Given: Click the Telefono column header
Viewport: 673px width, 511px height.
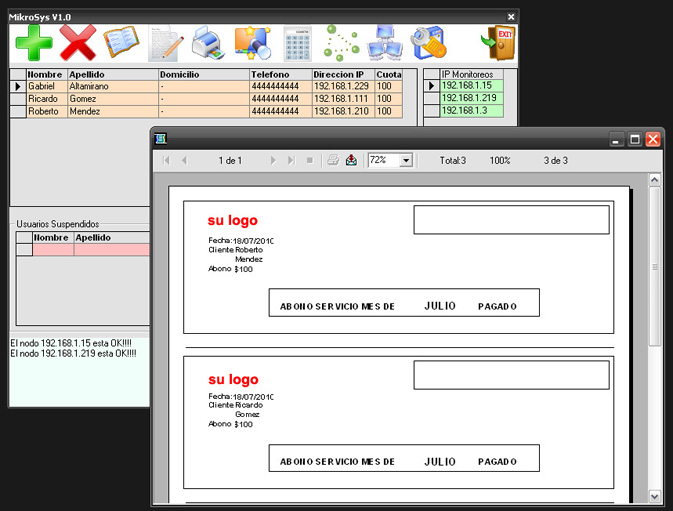Looking at the screenshot, I should [x=280, y=75].
